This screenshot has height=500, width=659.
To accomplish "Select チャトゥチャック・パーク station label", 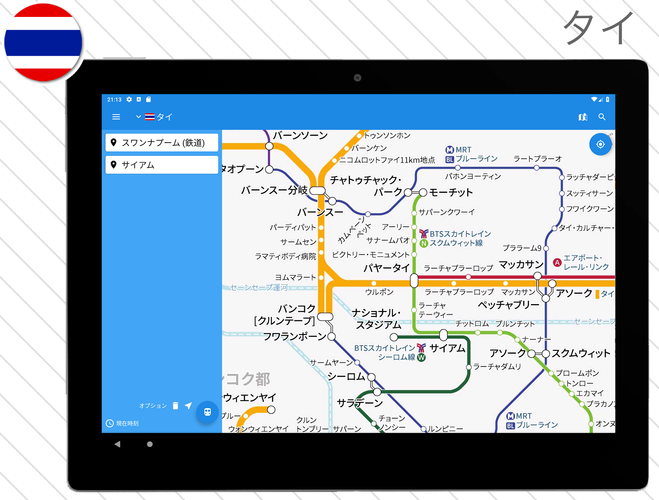I will tap(366, 186).
